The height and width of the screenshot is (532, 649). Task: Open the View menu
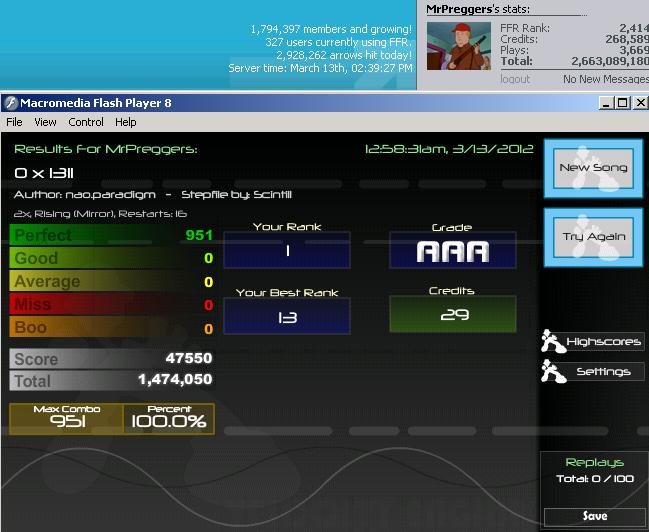coord(45,122)
